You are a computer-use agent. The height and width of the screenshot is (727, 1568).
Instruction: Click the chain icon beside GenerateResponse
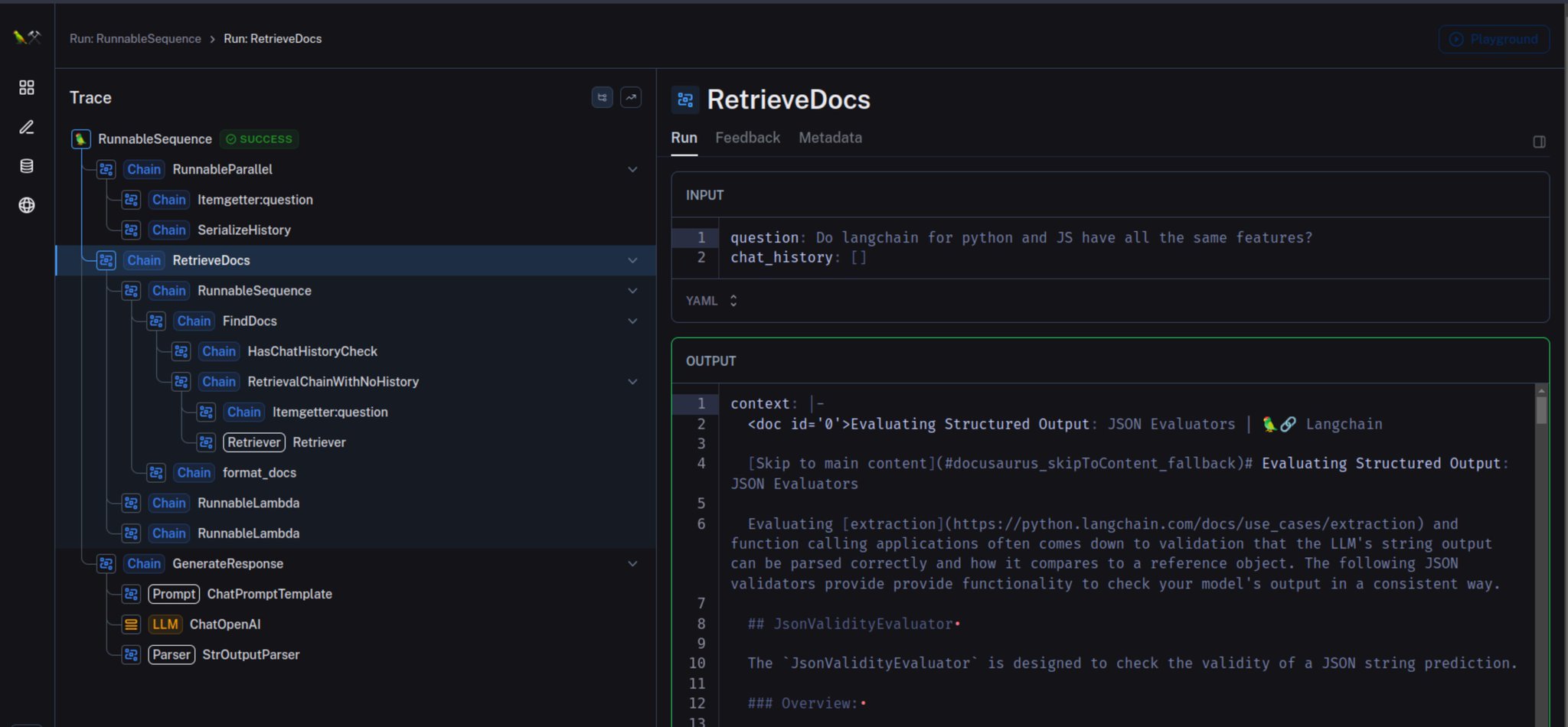click(x=106, y=563)
